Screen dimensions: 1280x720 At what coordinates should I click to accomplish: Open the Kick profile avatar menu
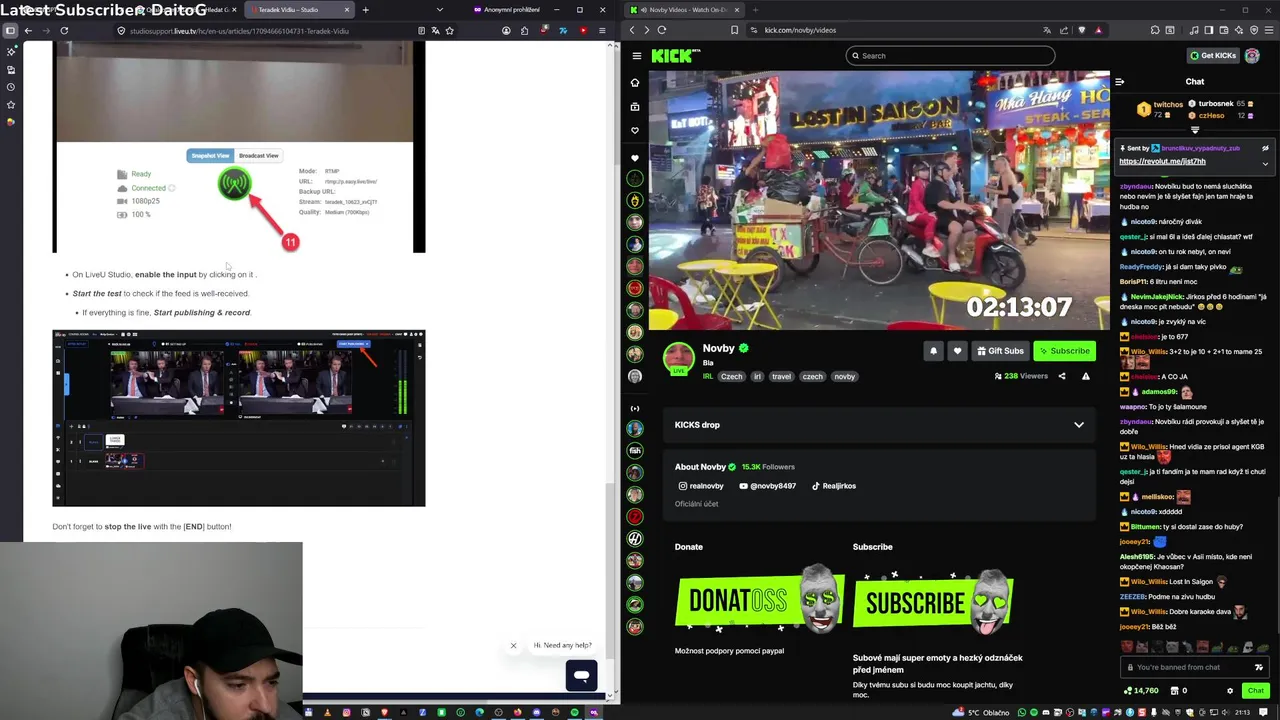click(x=1252, y=56)
